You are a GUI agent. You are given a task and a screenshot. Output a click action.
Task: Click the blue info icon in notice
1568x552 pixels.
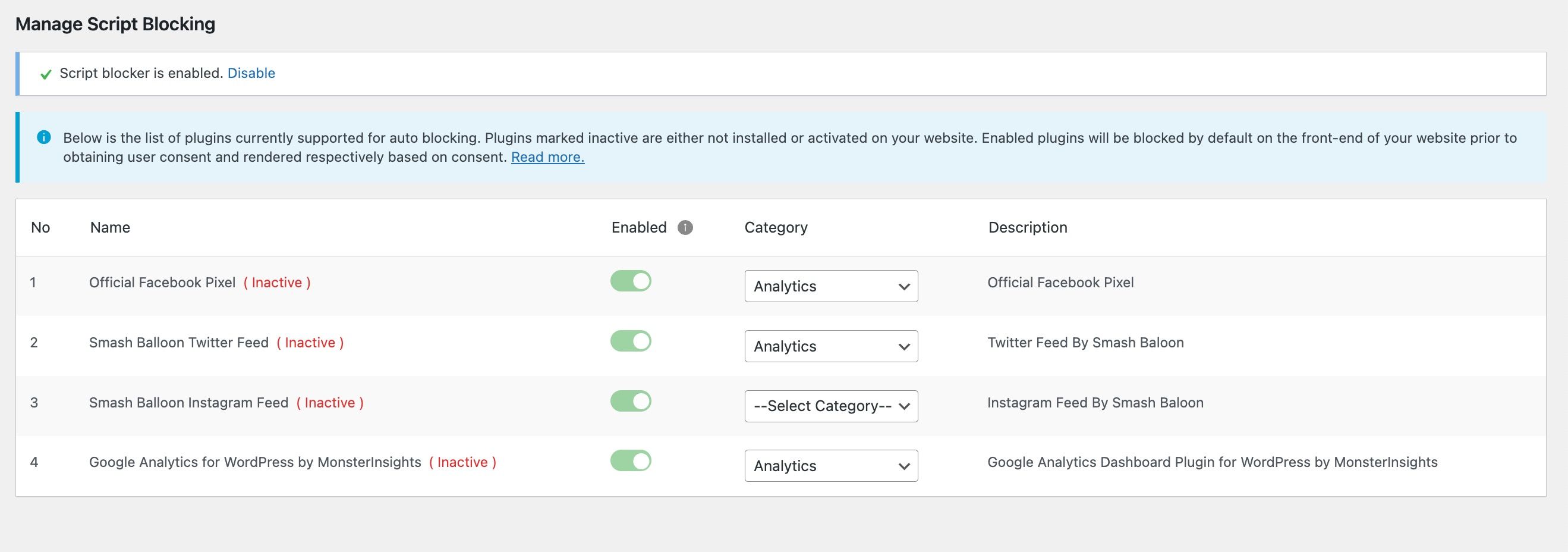click(x=44, y=137)
